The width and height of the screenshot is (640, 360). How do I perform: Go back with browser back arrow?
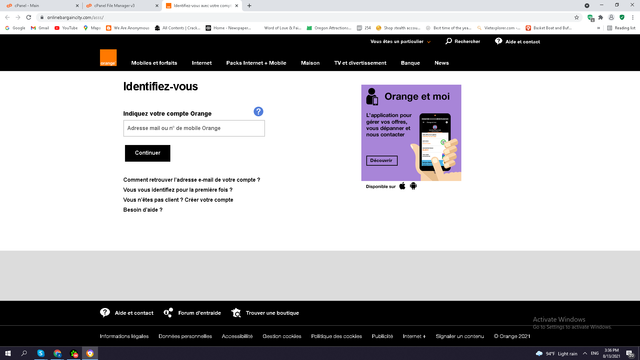coord(7,18)
